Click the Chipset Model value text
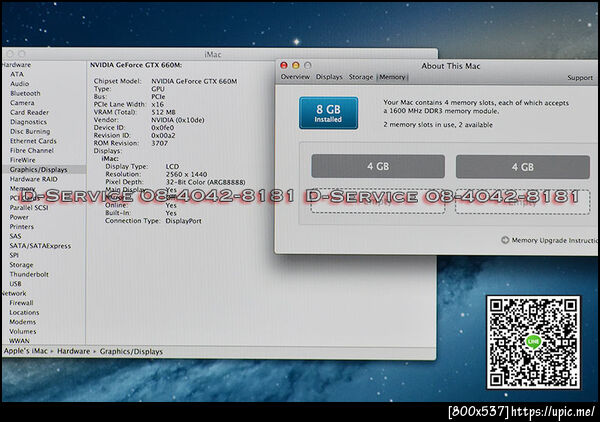Image resolution: width=600 pixels, height=422 pixels. coord(194,81)
